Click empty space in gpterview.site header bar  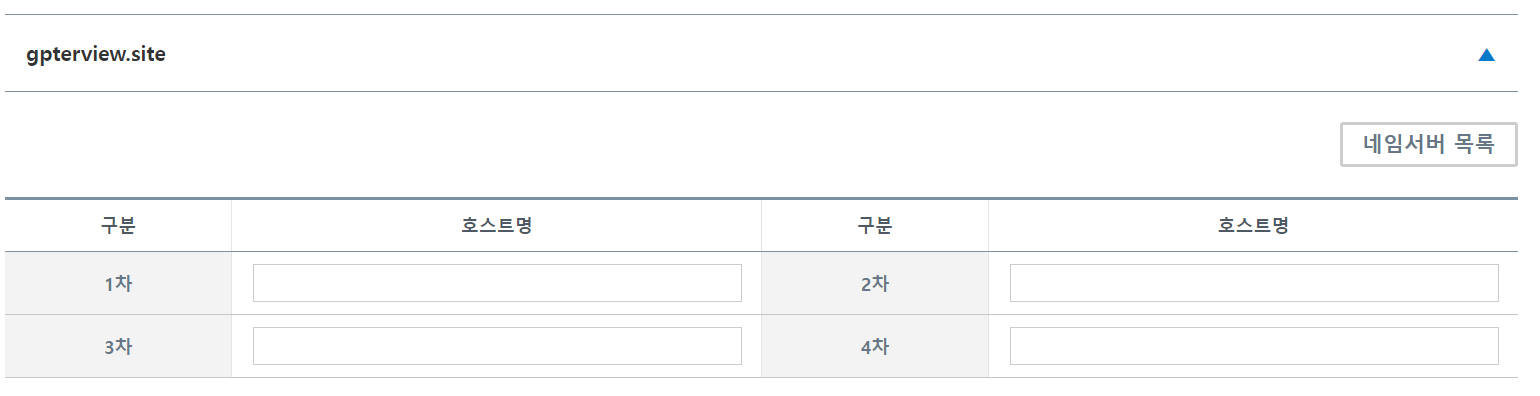pyautogui.click(x=800, y=54)
